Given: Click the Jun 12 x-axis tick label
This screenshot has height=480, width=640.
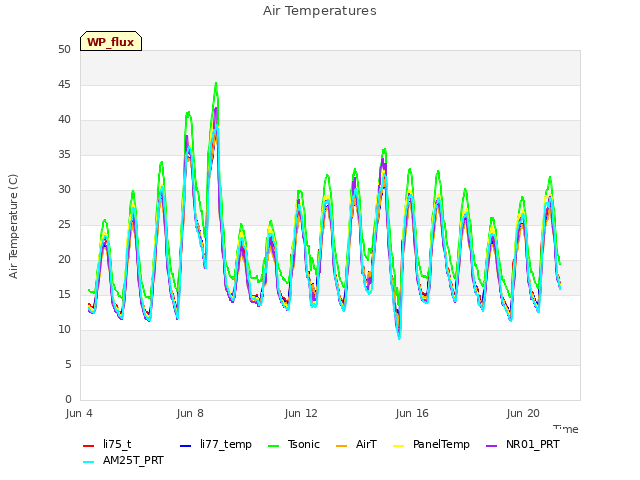Looking at the screenshot, I should tap(301, 413).
